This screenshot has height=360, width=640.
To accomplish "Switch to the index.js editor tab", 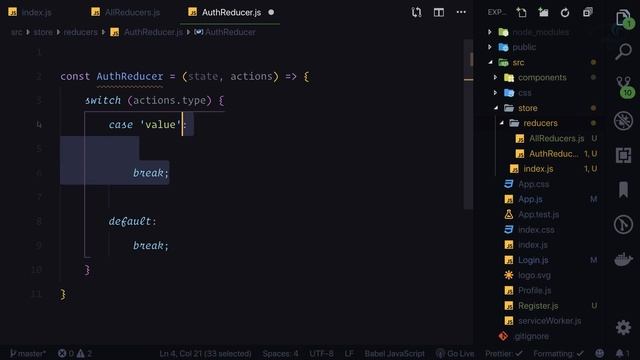I will click(30, 12).
